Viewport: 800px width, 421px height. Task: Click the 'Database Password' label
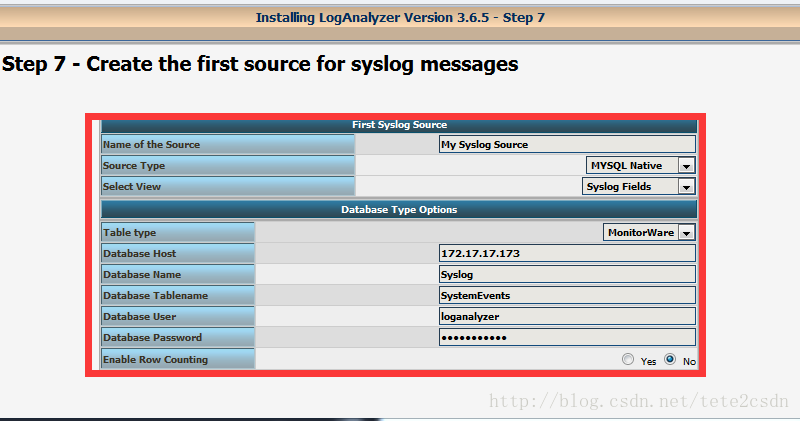pos(153,337)
